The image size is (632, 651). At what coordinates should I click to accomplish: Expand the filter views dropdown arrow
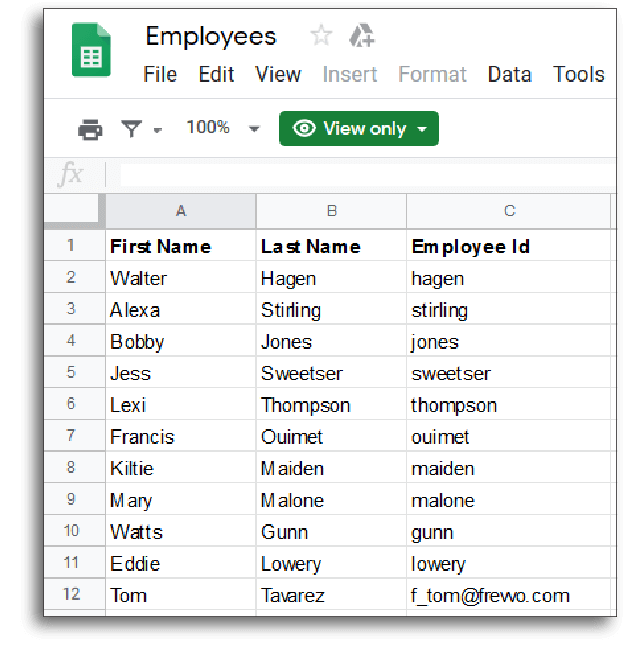pyautogui.click(x=157, y=130)
